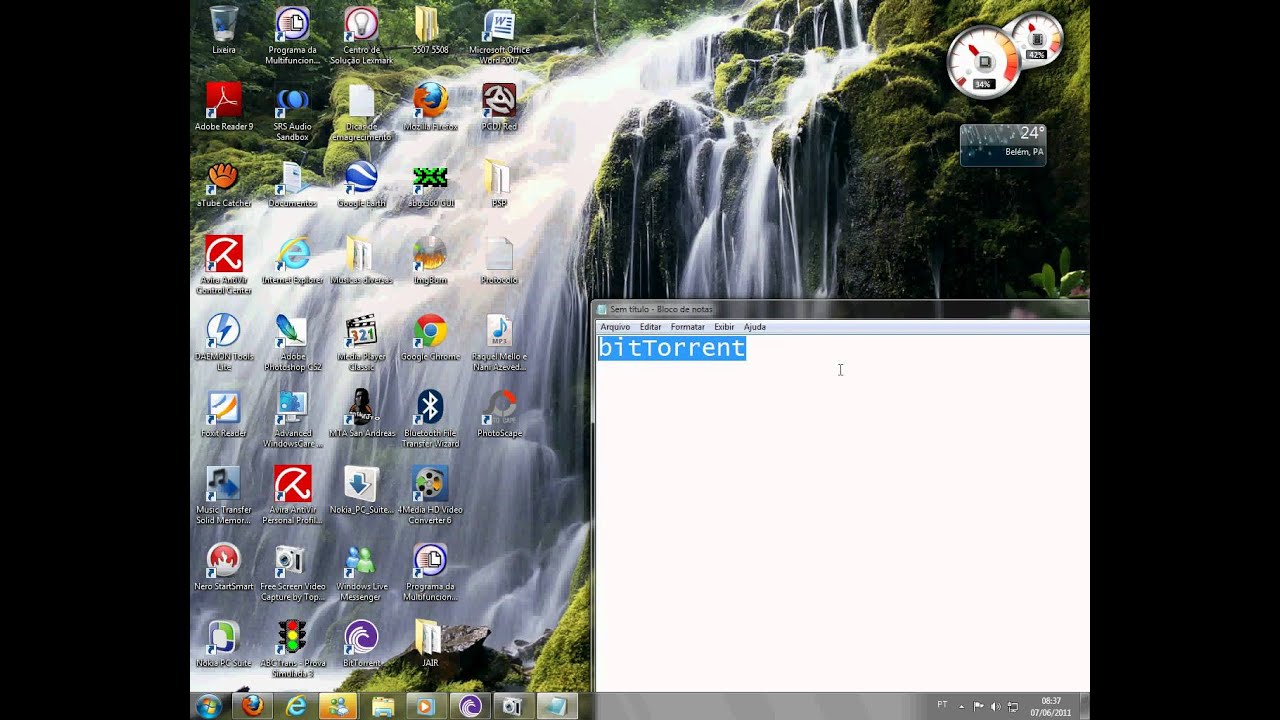Open Nero StartSmart shortcut

pyautogui.click(x=224, y=568)
